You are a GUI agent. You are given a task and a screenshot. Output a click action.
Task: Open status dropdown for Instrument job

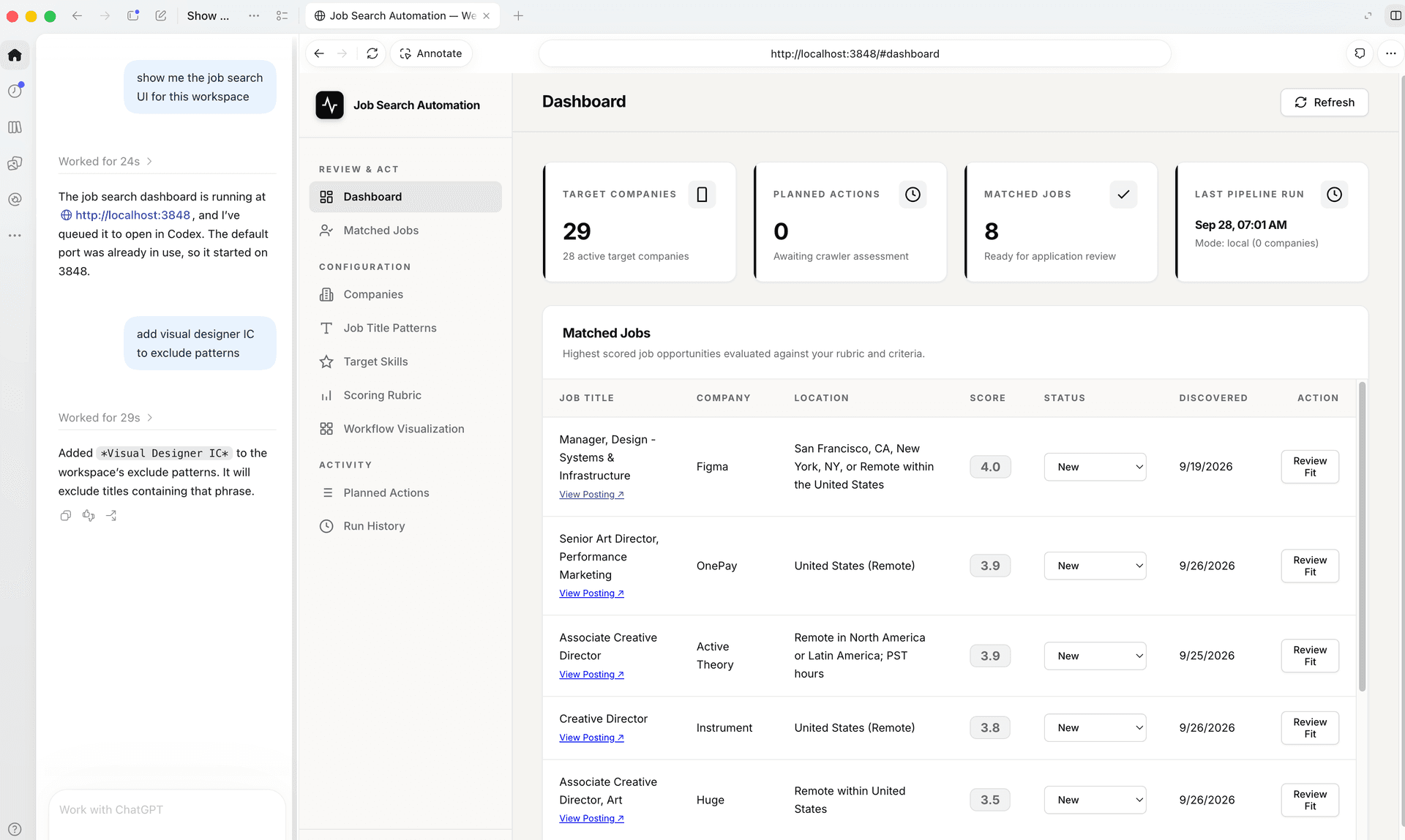tap(1095, 727)
